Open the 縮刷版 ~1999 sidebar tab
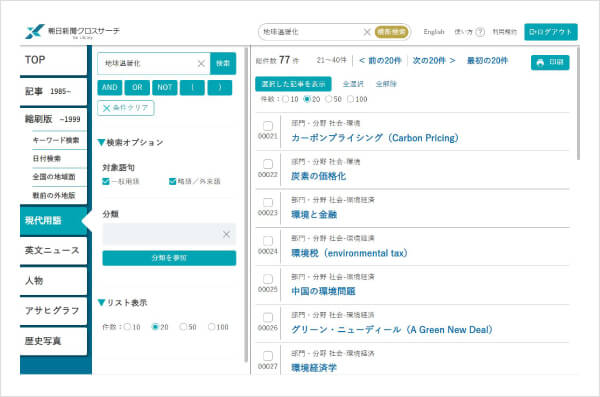Viewport: 600px width, 397px height. tap(54, 119)
